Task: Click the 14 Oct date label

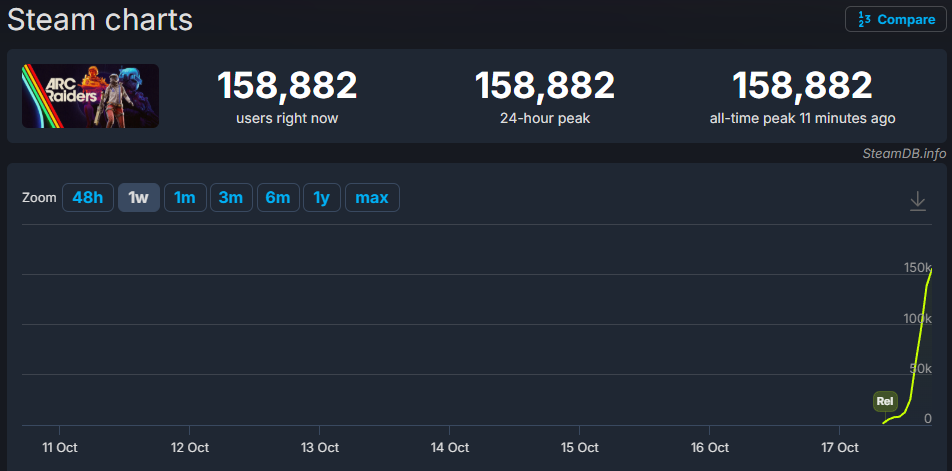Action: coord(450,447)
